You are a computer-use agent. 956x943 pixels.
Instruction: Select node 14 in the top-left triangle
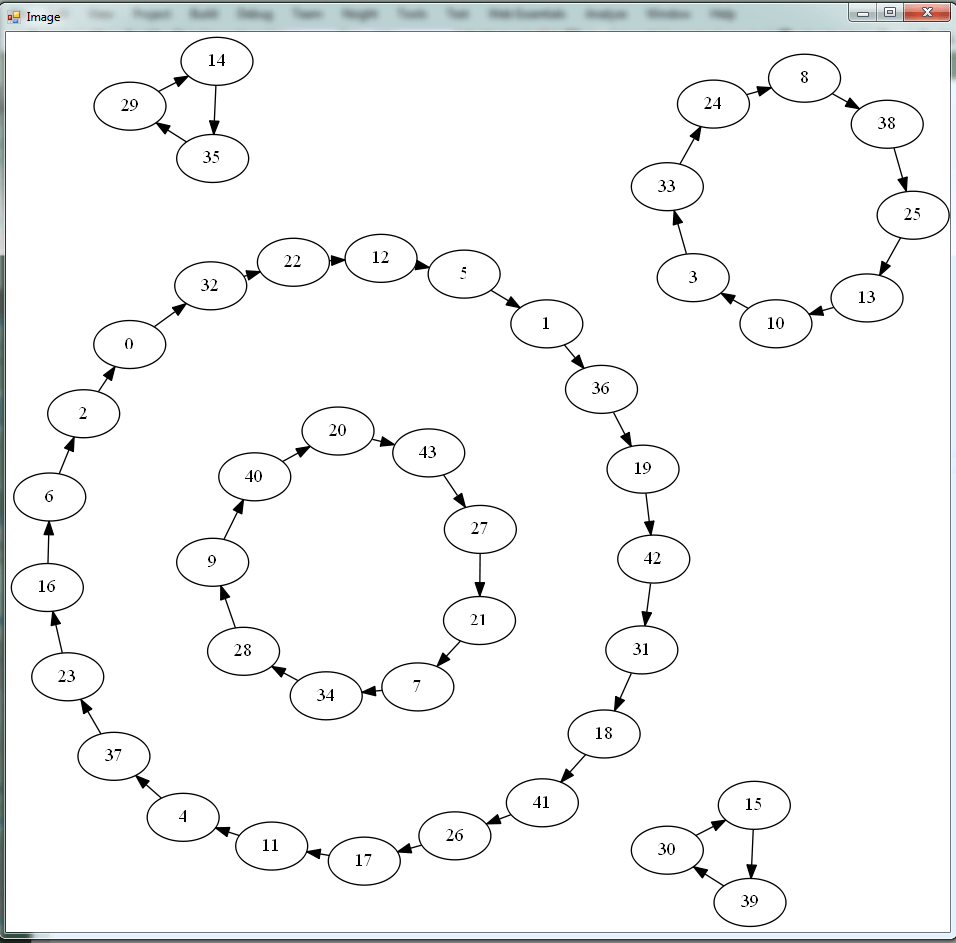coord(216,60)
